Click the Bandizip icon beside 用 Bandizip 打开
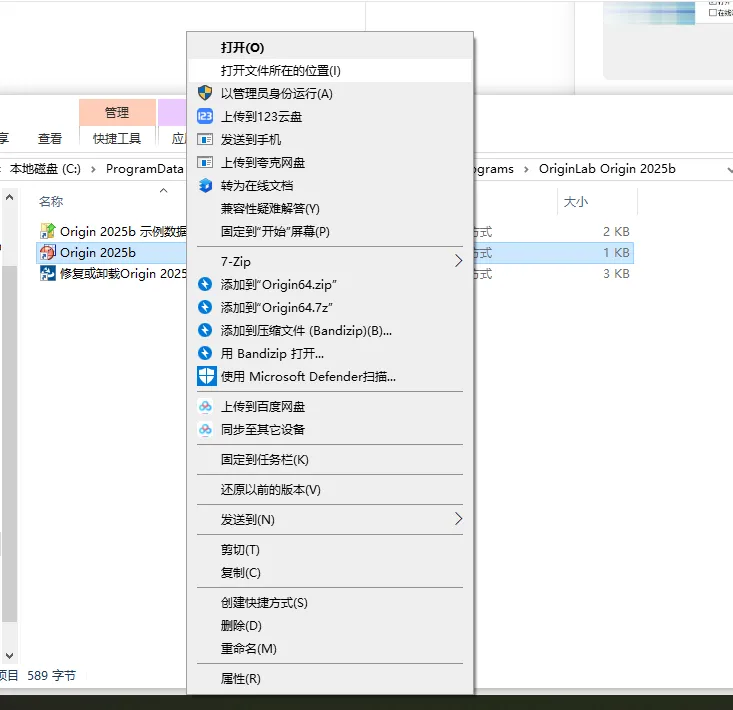The width and height of the screenshot is (733, 710). (x=205, y=353)
